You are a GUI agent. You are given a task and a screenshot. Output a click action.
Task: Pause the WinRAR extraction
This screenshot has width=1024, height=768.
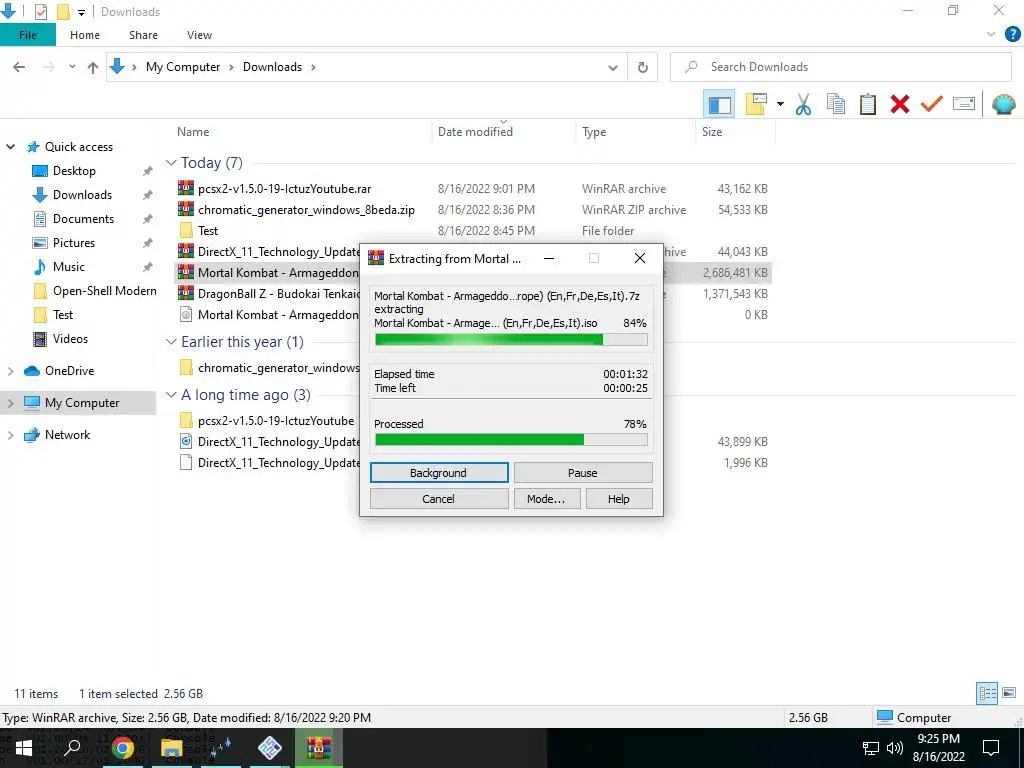[583, 473]
